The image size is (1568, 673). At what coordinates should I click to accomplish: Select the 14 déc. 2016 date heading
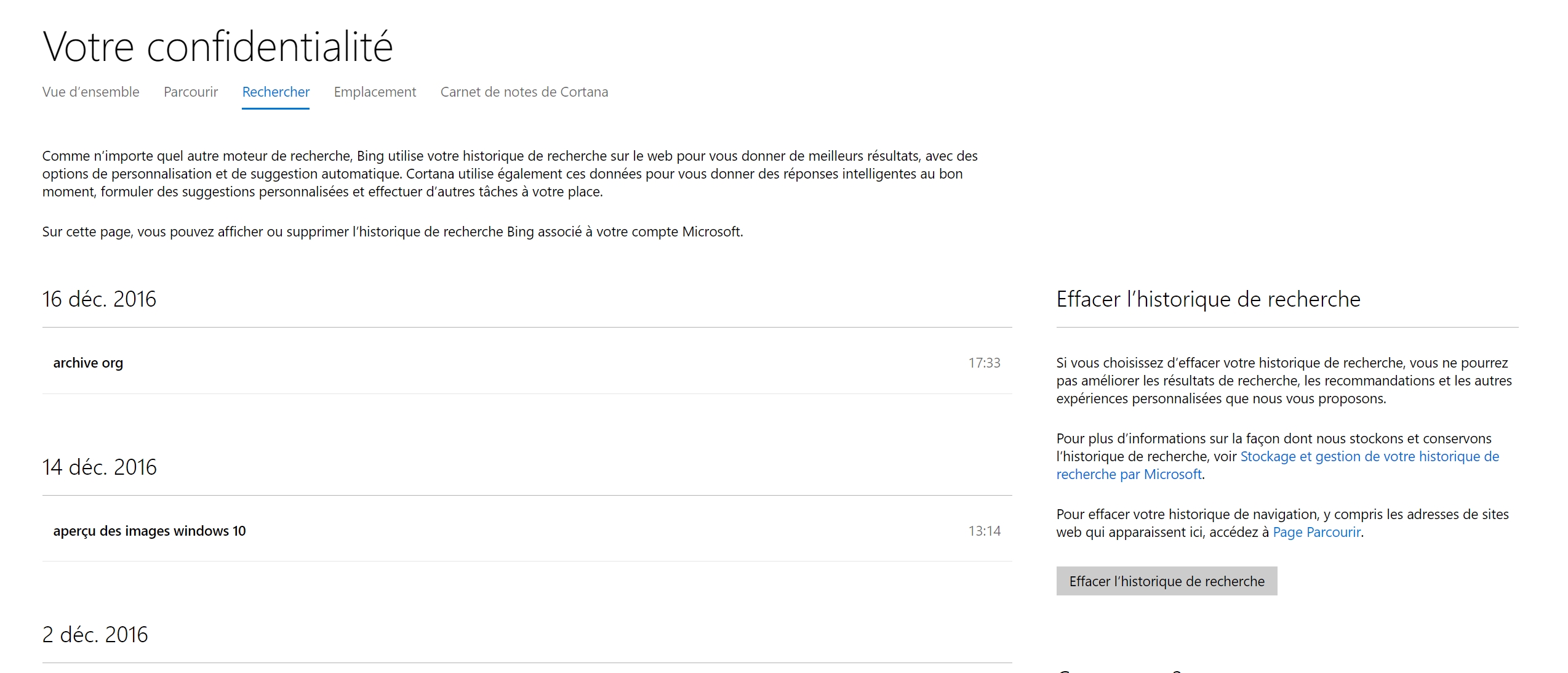(x=99, y=467)
